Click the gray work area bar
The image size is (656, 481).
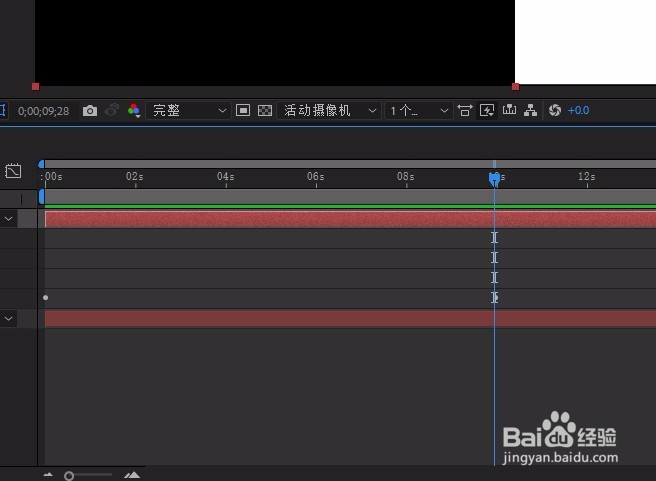coord(350,197)
